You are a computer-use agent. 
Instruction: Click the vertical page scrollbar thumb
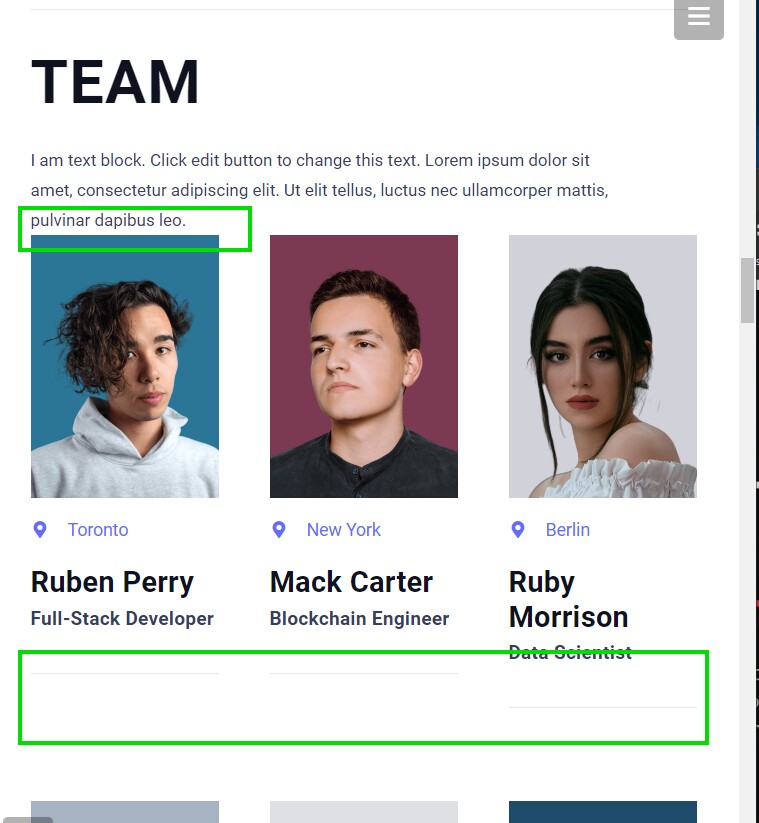[x=747, y=290]
